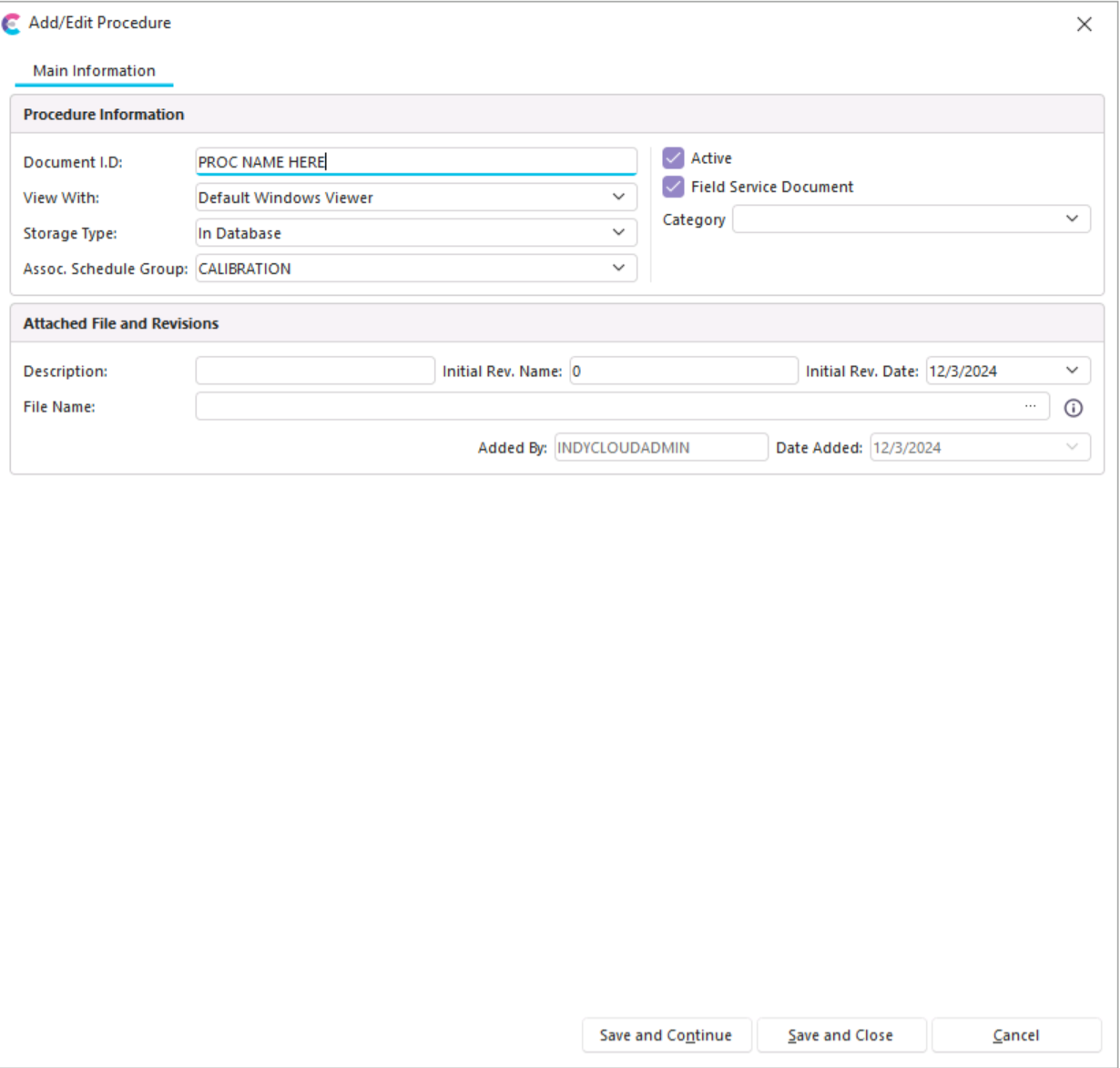Click the Cancel button
Viewport: 1120px width, 1068px height.
pyautogui.click(x=1015, y=1035)
